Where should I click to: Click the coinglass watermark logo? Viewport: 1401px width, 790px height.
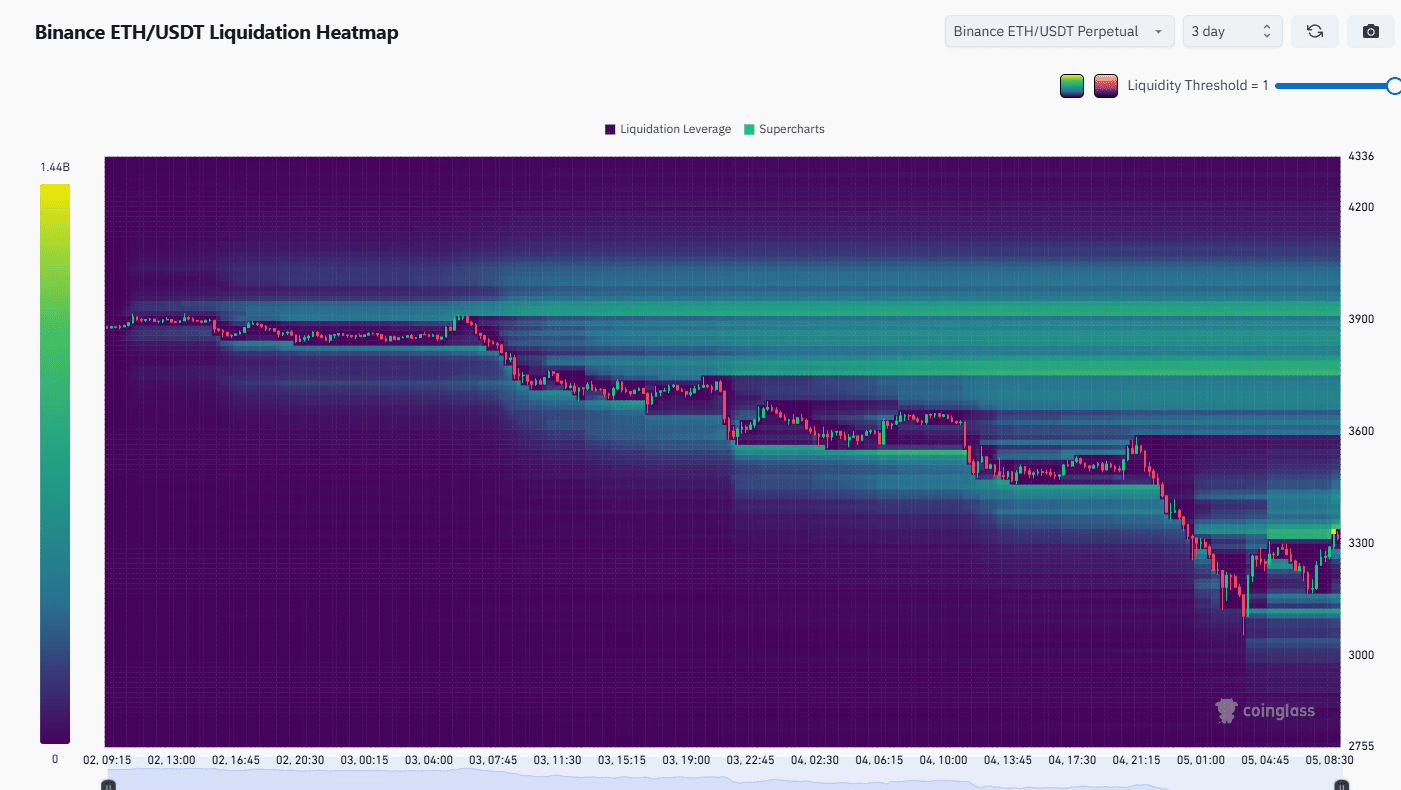pos(1265,711)
